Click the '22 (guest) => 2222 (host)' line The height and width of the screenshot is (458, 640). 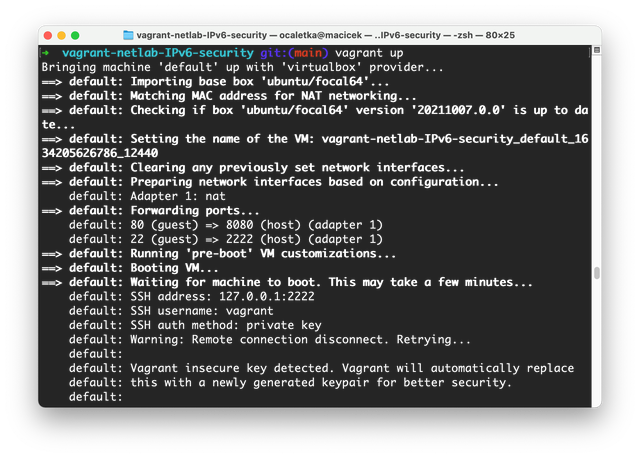pos(225,239)
